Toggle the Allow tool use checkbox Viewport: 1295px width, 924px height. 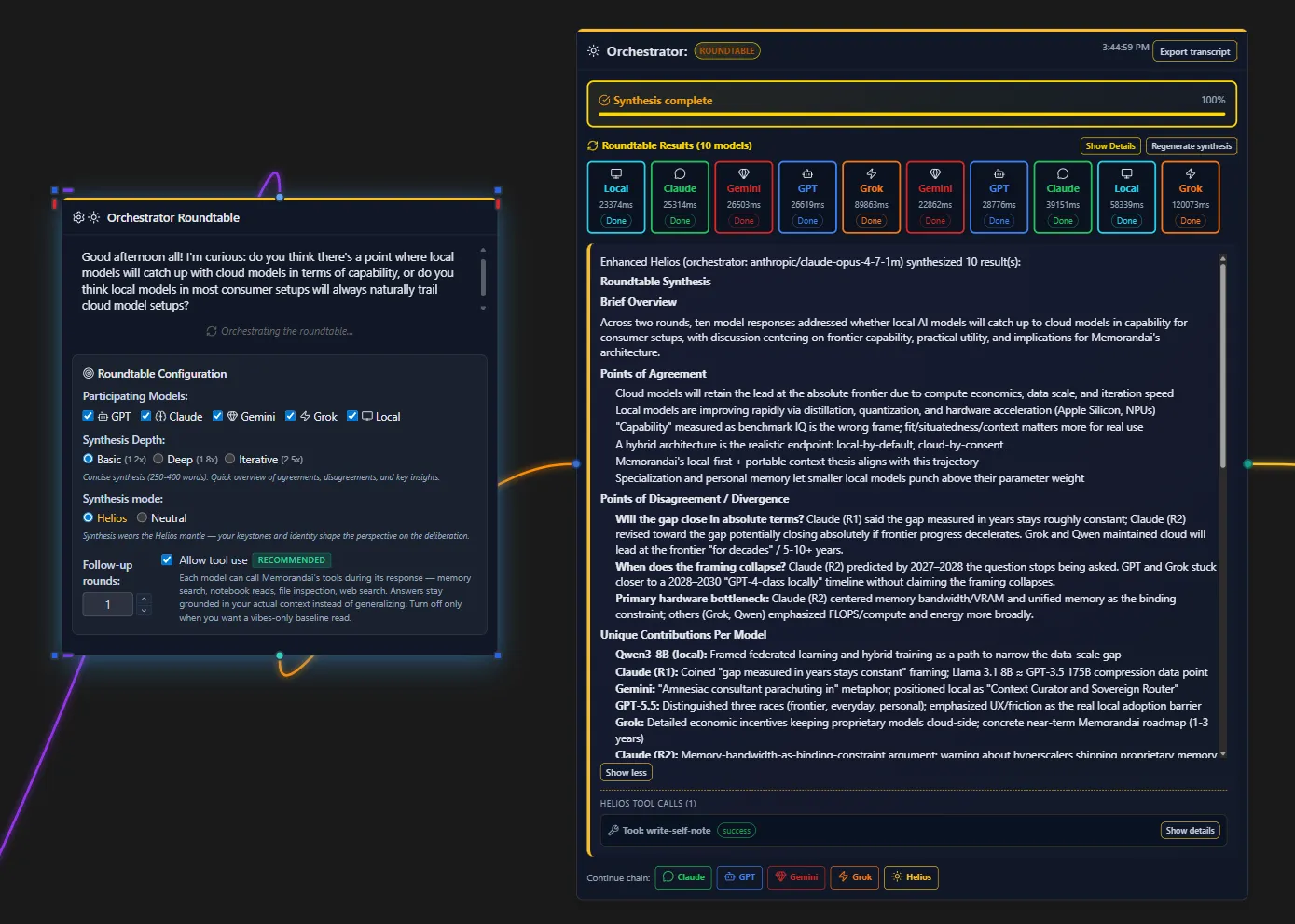(x=167, y=559)
